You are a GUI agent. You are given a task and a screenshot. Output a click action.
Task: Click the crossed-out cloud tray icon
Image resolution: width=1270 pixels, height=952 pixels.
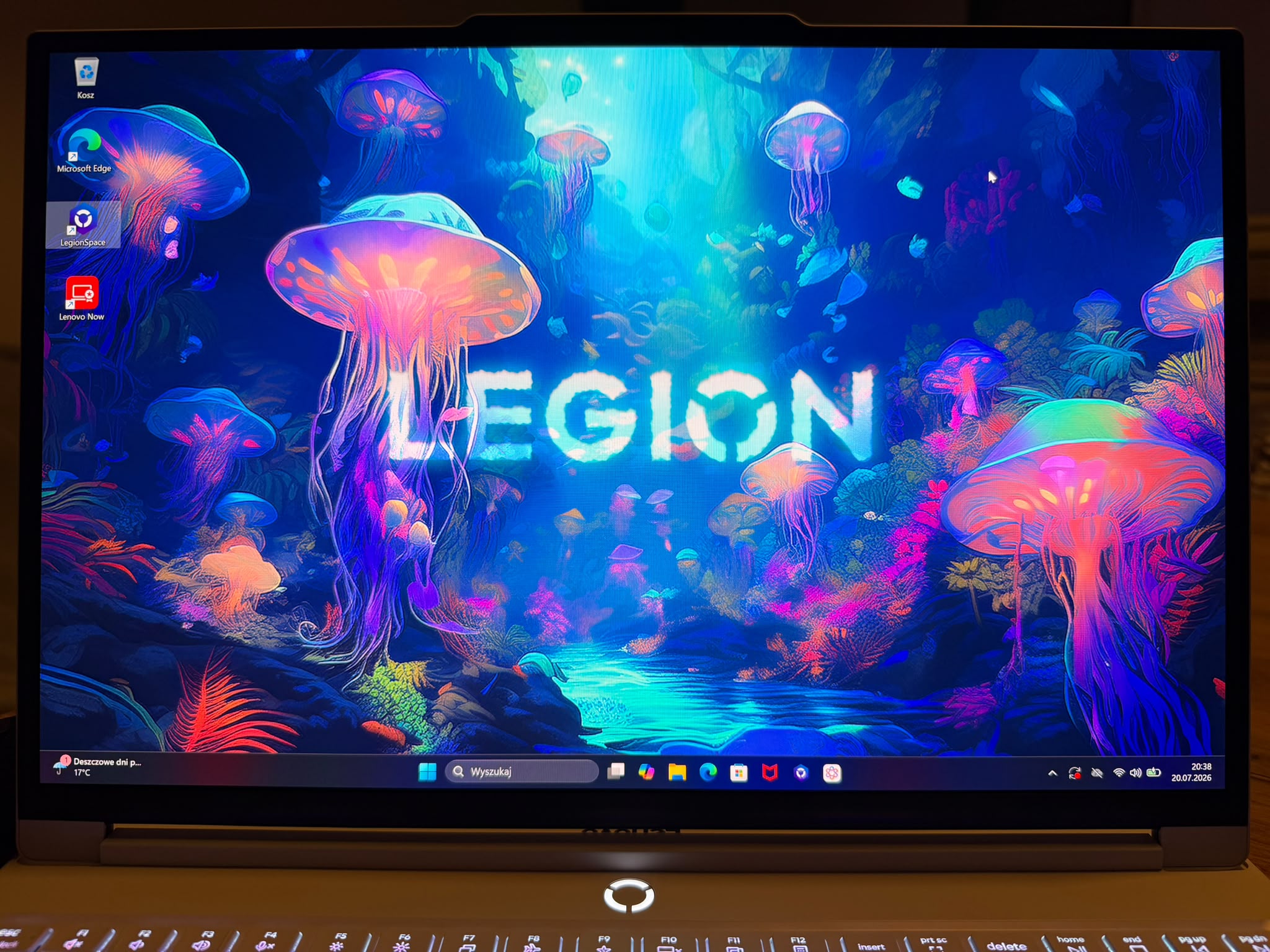(x=1097, y=773)
